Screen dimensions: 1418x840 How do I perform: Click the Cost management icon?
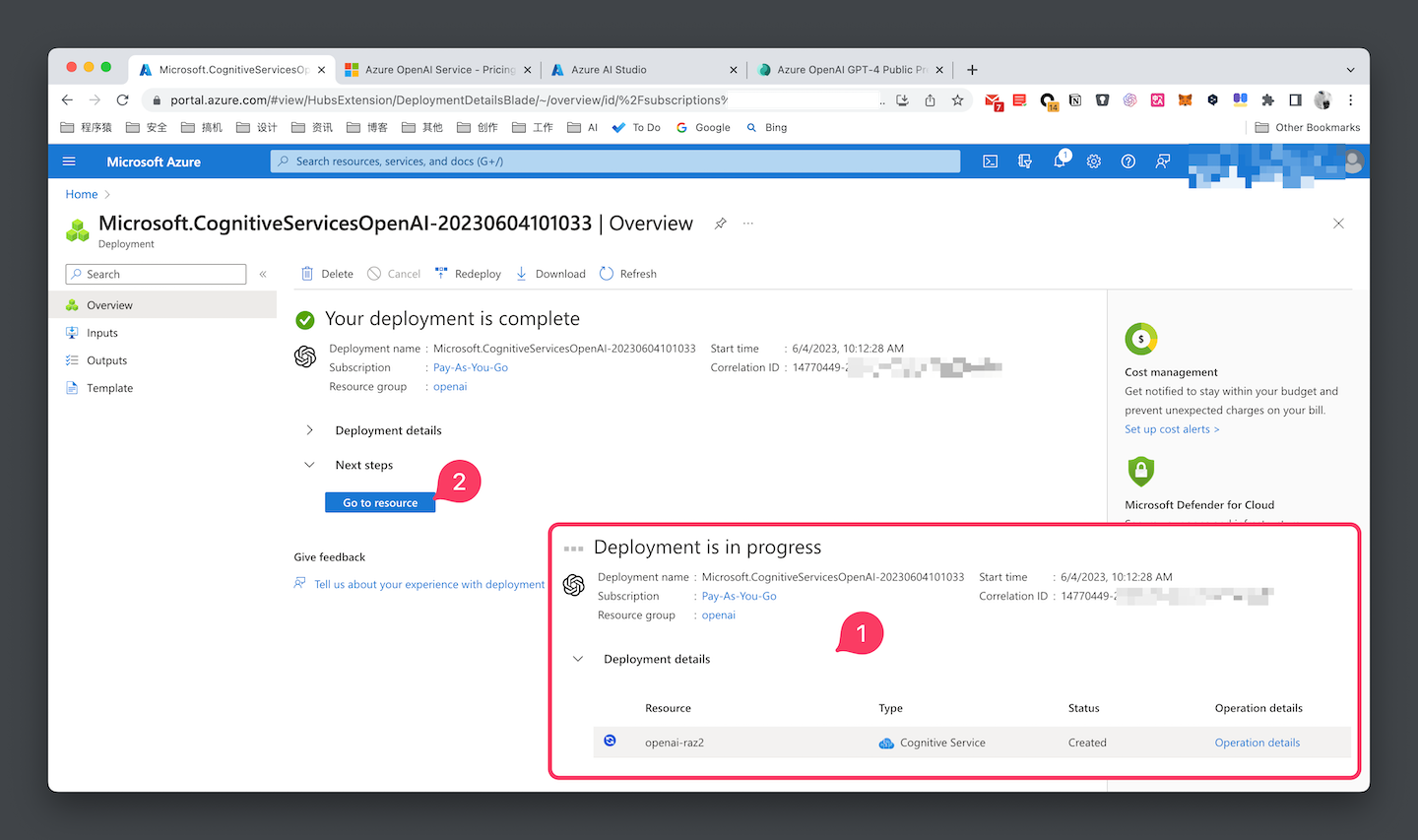coord(1140,339)
